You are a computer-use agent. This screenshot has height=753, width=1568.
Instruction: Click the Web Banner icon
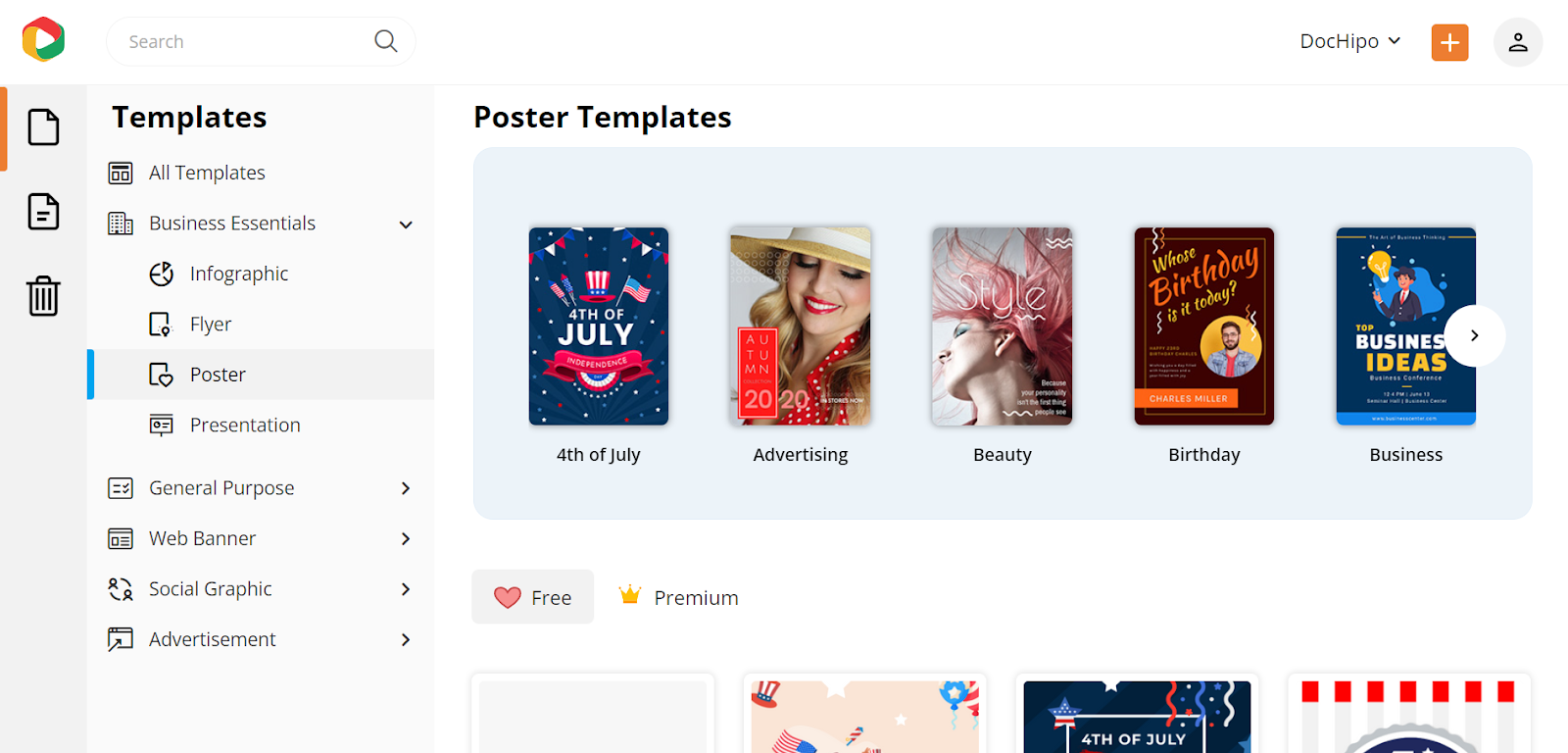coord(121,538)
